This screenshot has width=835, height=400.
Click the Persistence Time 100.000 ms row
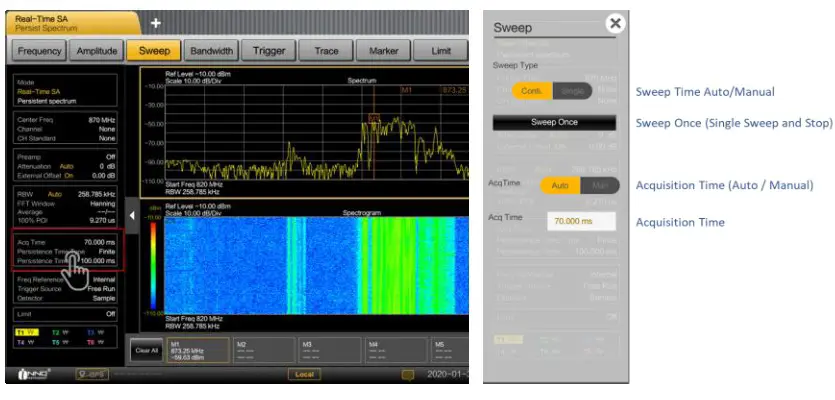coord(66,260)
